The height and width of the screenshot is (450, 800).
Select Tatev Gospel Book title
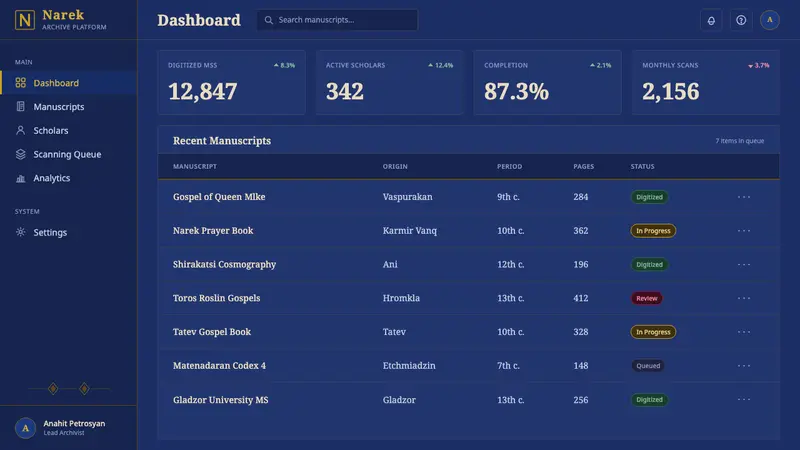tap(212, 332)
